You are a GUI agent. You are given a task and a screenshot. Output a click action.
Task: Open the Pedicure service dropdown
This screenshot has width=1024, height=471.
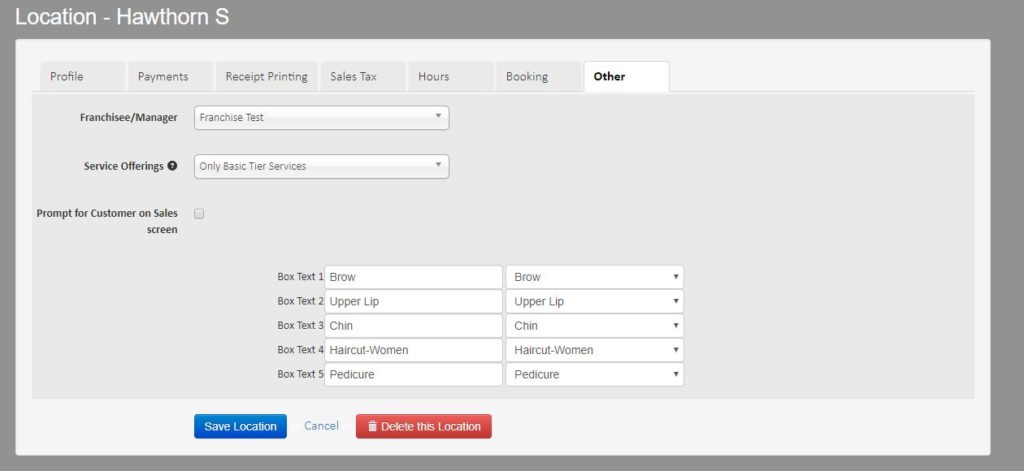pos(594,374)
